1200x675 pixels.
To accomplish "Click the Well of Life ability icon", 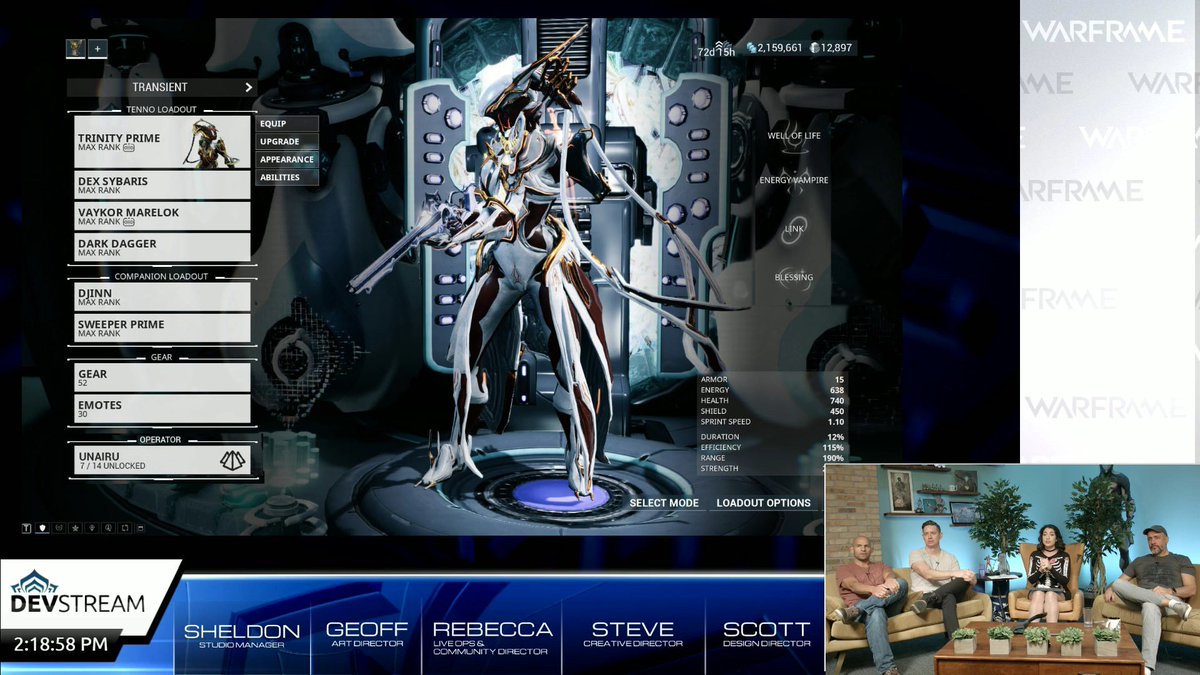I will pyautogui.click(x=794, y=139).
